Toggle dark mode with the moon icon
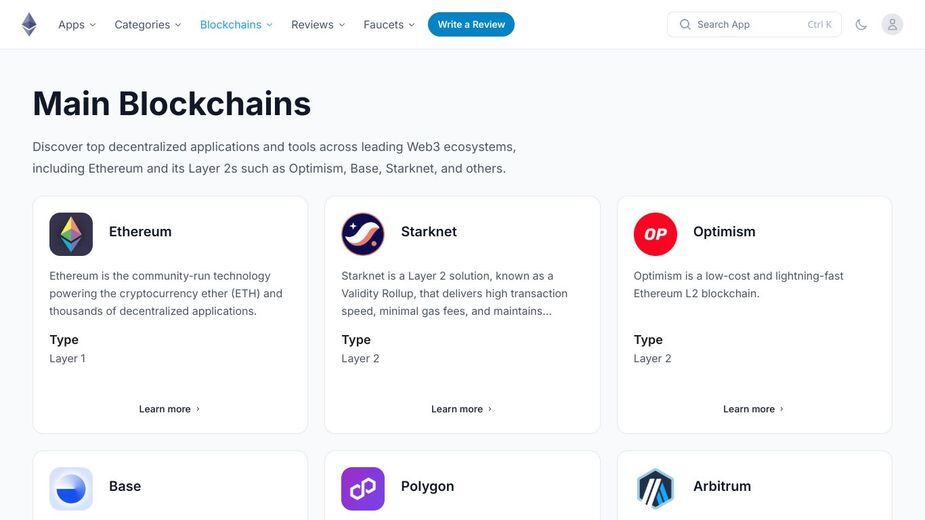This screenshot has height=520, width=925. point(861,25)
